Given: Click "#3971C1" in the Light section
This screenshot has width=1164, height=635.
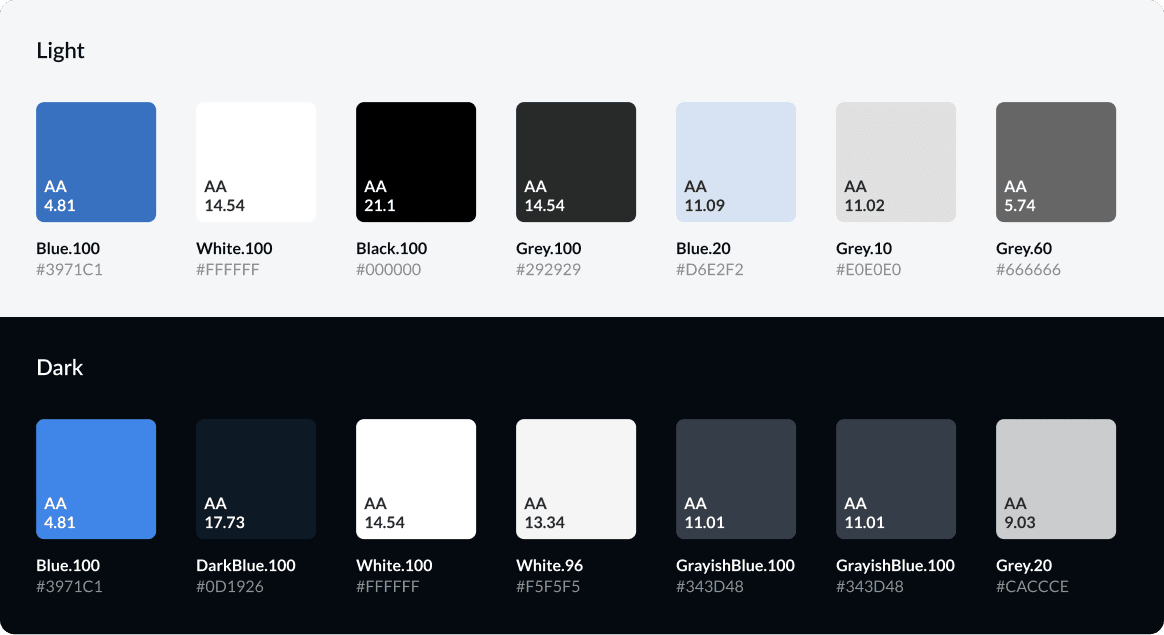Looking at the screenshot, I should tap(69, 270).
